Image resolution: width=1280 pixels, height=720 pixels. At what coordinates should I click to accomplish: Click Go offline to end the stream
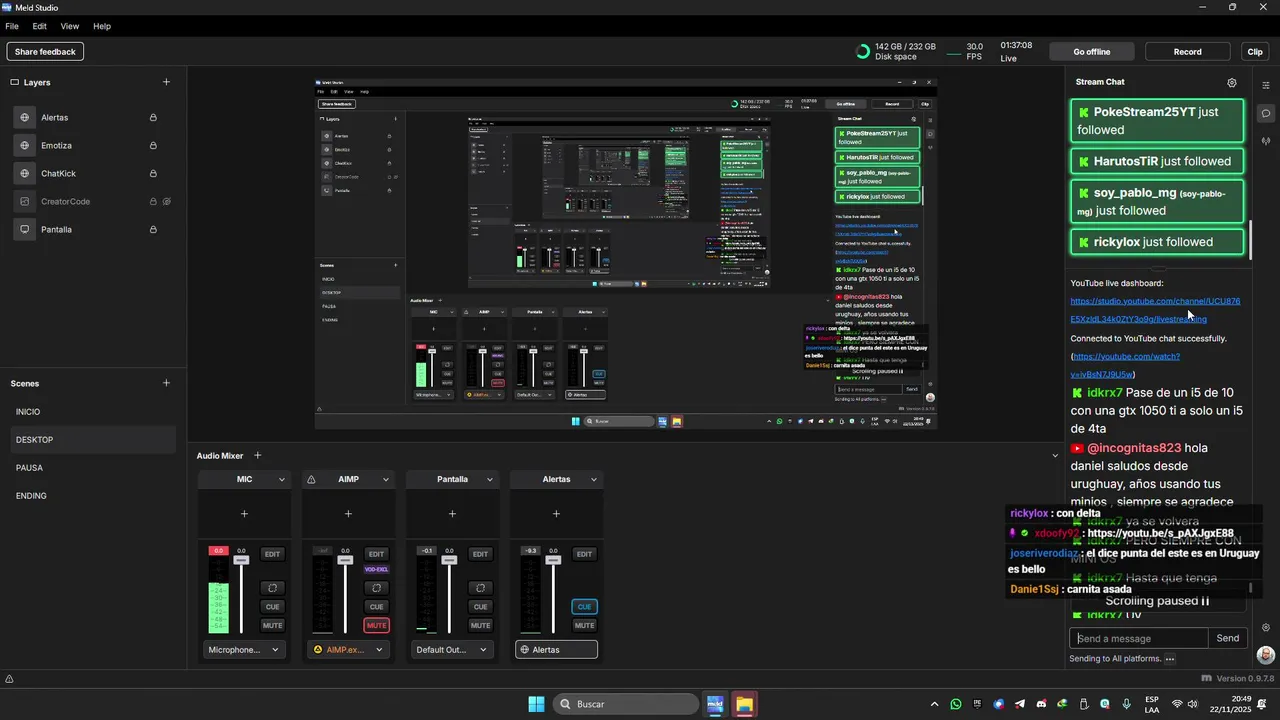[1092, 51]
